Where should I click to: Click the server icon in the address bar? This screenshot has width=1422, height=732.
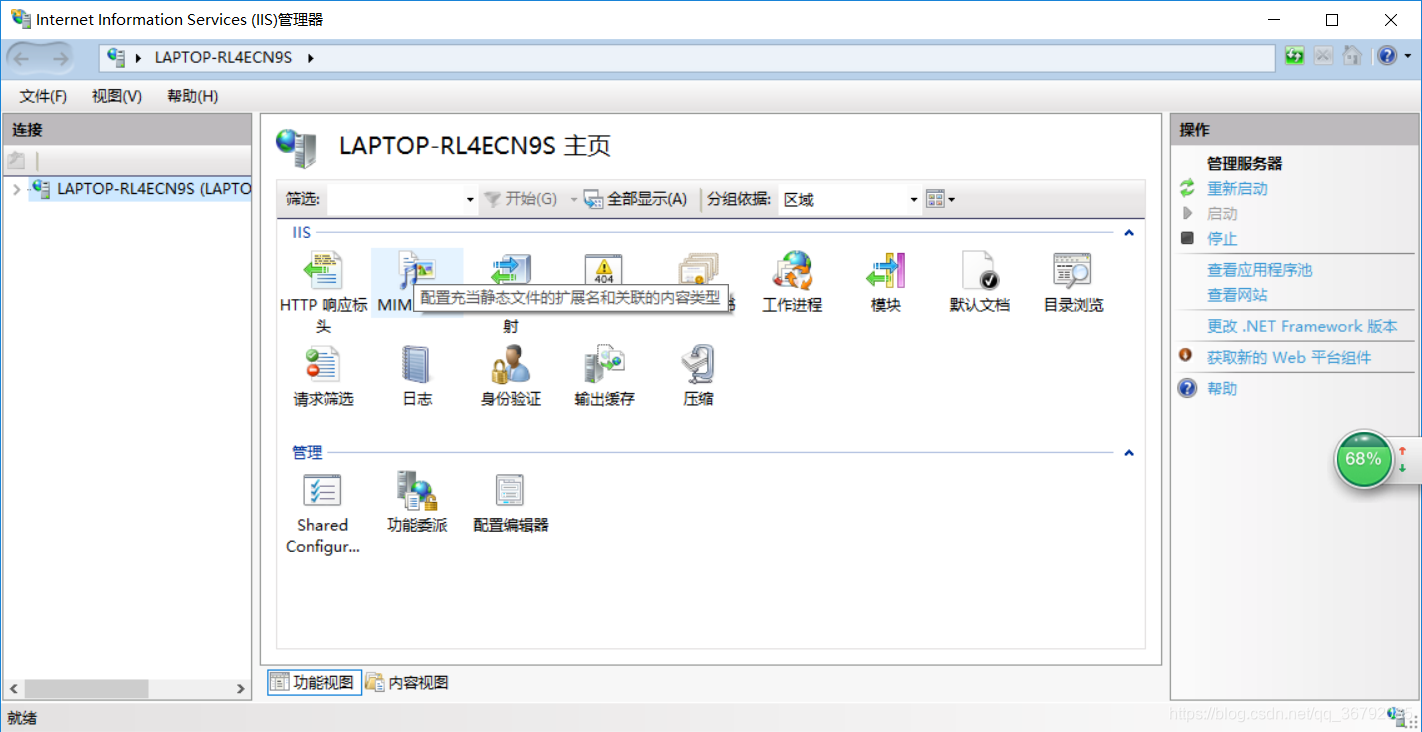117,57
